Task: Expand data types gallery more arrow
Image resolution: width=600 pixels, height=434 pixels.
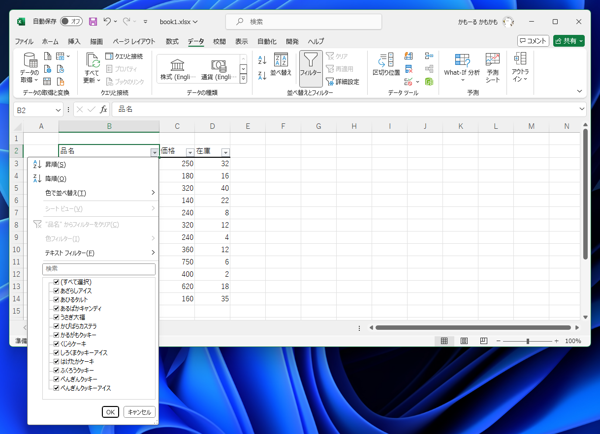Action: tap(243, 78)
